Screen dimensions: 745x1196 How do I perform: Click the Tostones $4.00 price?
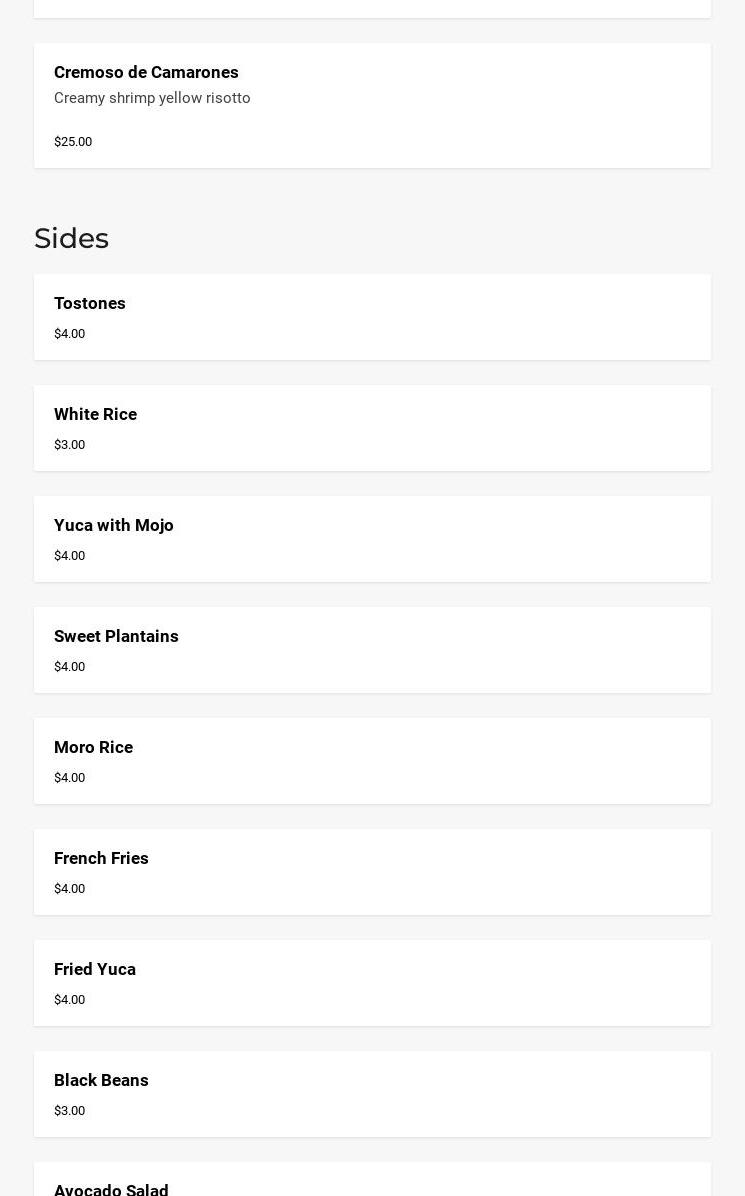click(70, 334)
